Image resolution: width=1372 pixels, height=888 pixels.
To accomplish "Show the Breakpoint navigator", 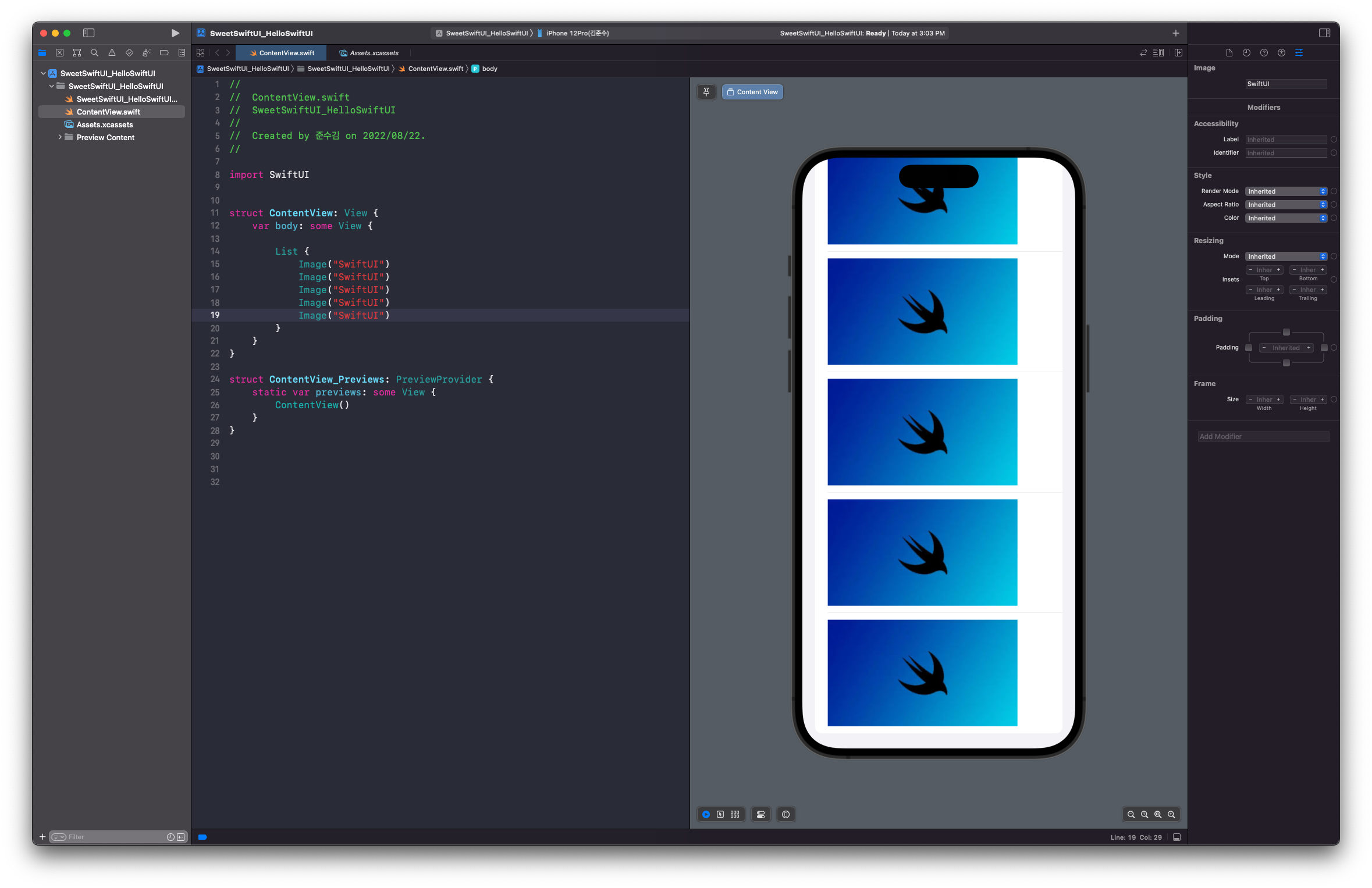I will (164, 53).
